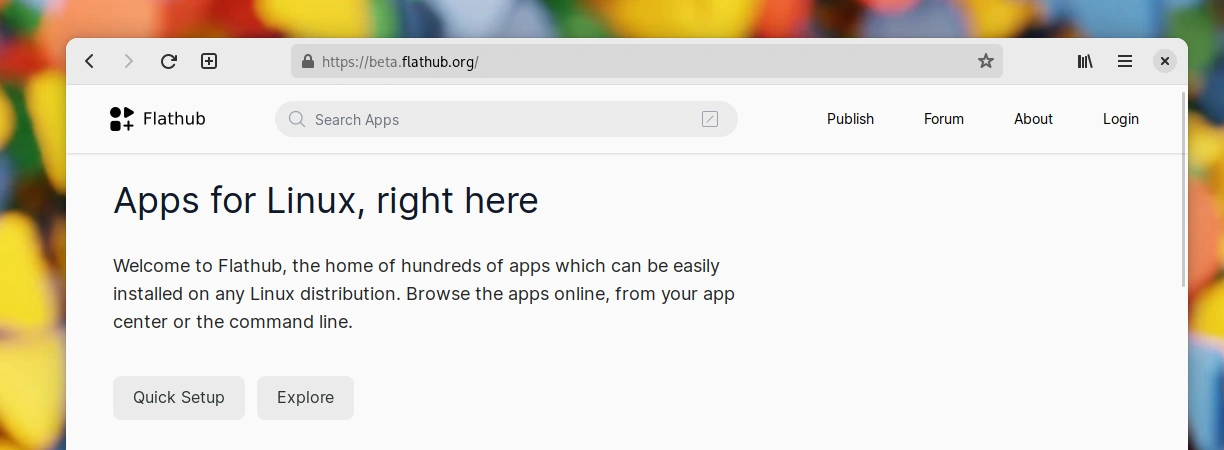The width and height of the screenshot is (1224, 450).
Task: Click the padlock site security icon
Action: [308, 61]
